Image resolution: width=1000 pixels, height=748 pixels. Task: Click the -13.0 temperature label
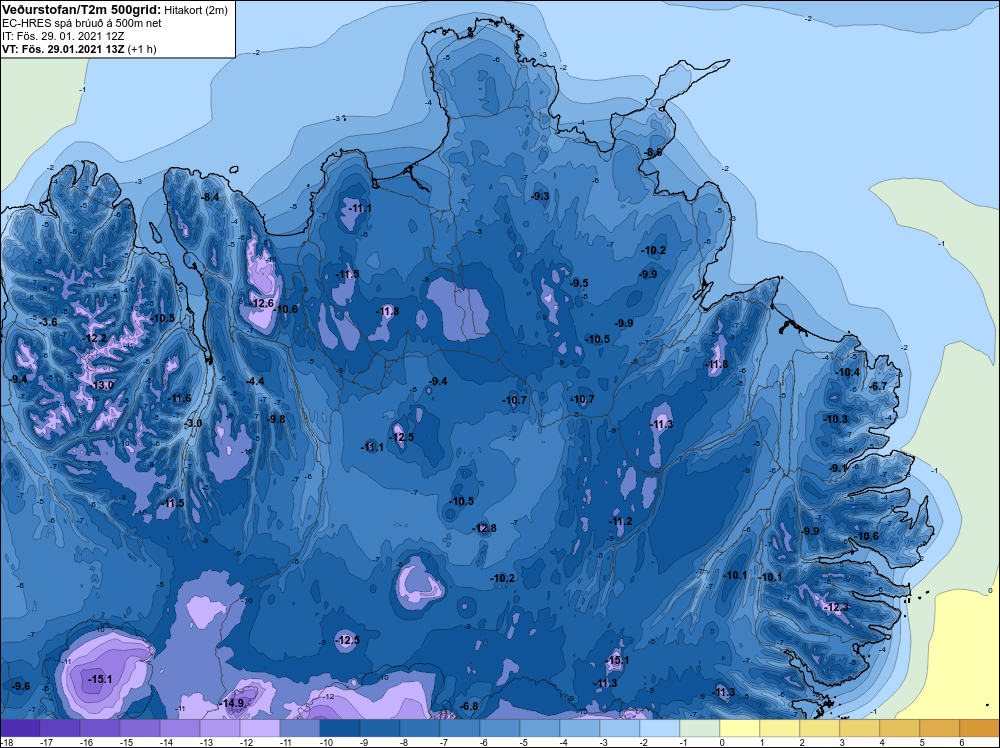103,385
